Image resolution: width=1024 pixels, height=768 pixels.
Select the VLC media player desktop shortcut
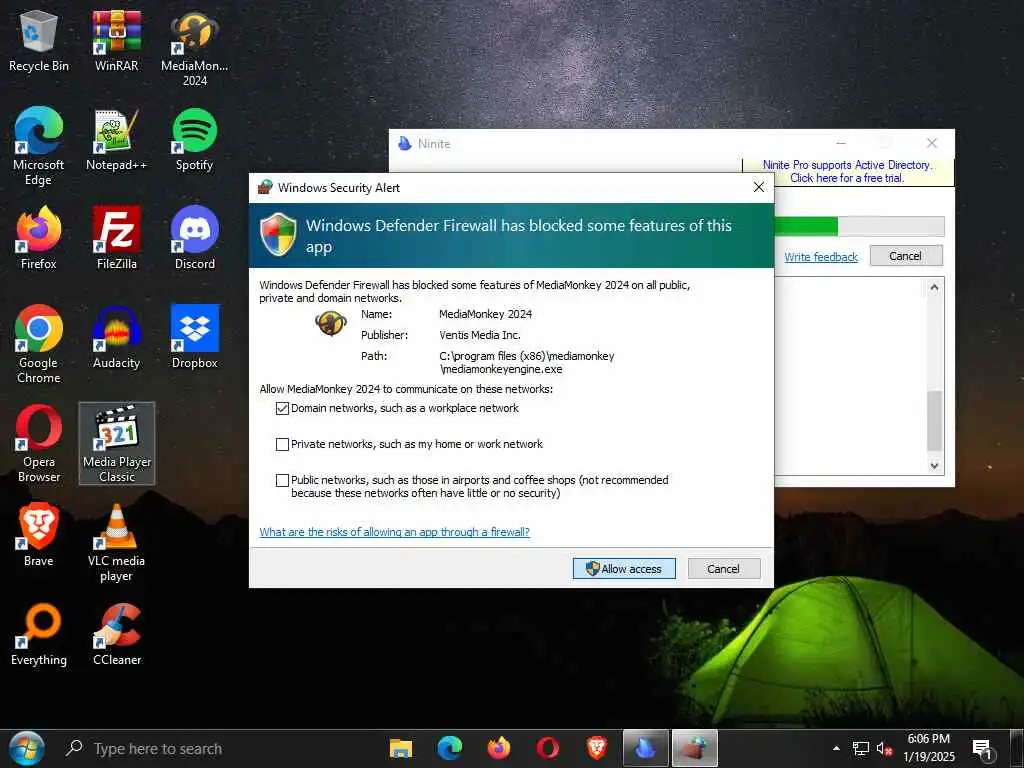(x=116, y=543)
